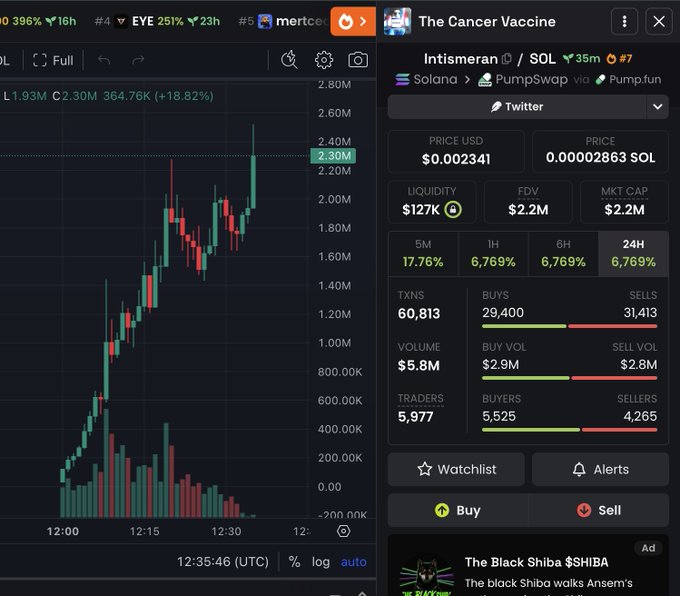Click the TRADERS 5,977 value
The width and height of the screenshot is (680, 596).
pos(415,417)
